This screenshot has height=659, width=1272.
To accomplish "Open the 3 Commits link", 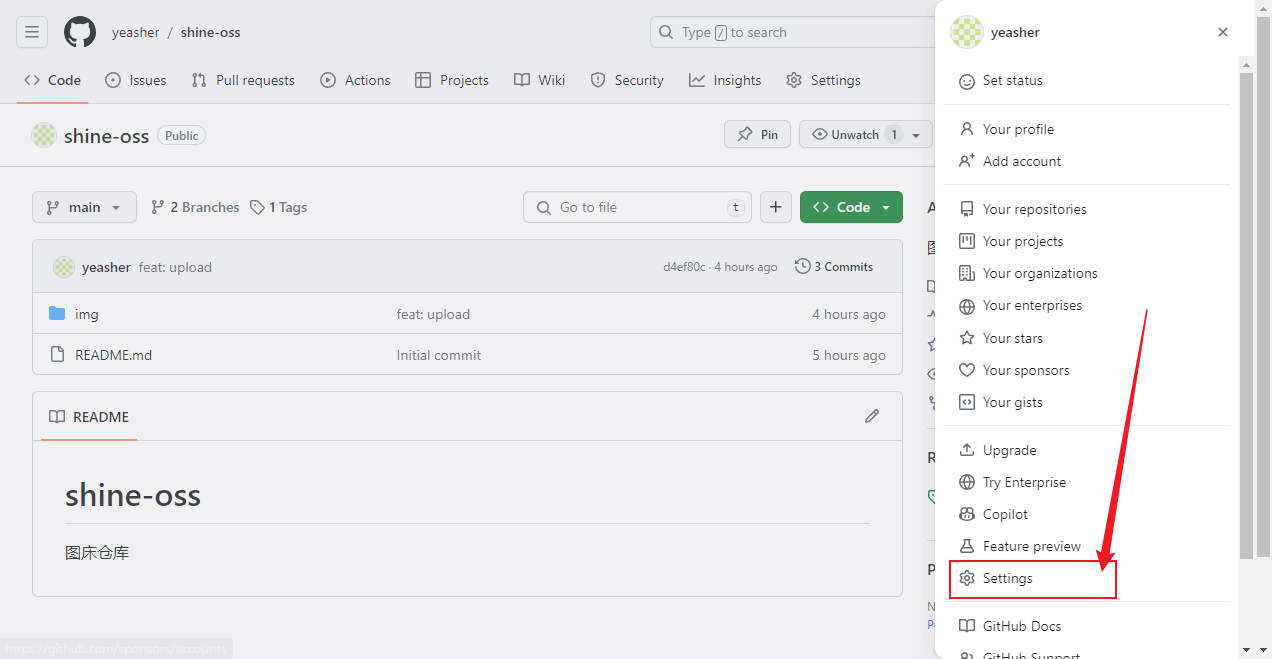I will (x=834, y=267).
